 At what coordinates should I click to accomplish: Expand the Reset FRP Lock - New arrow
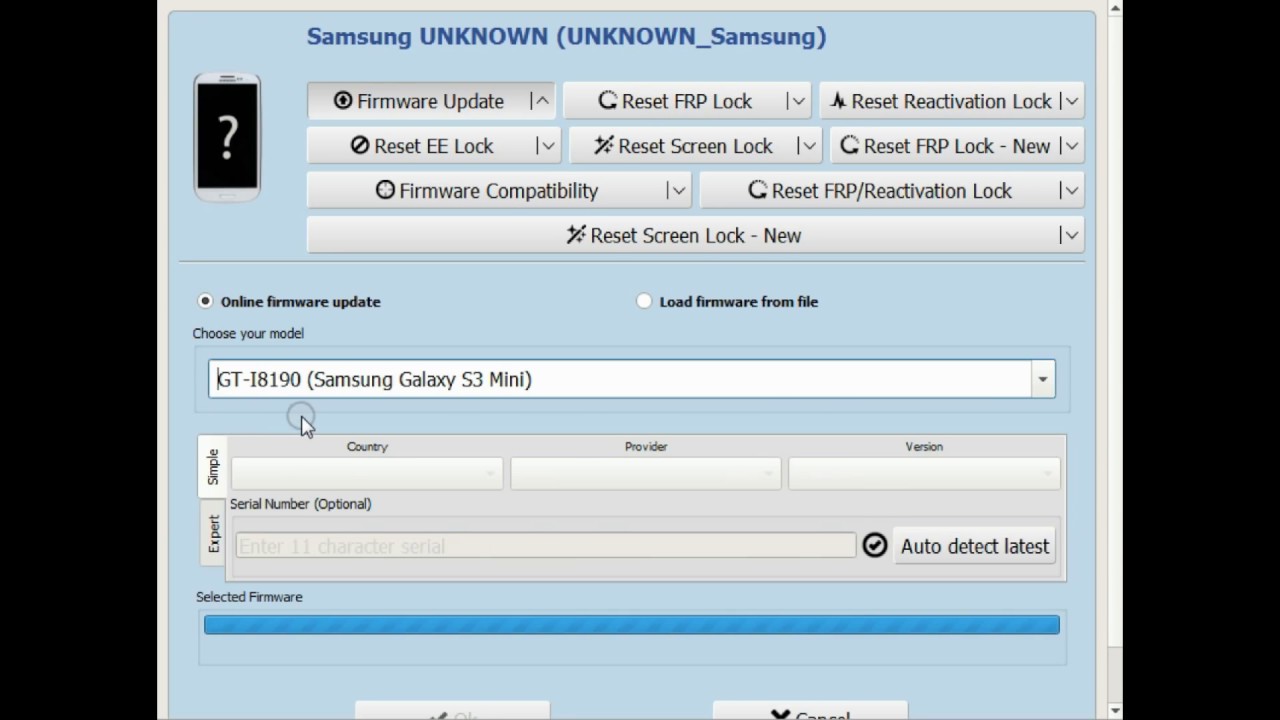[1071, 146]
